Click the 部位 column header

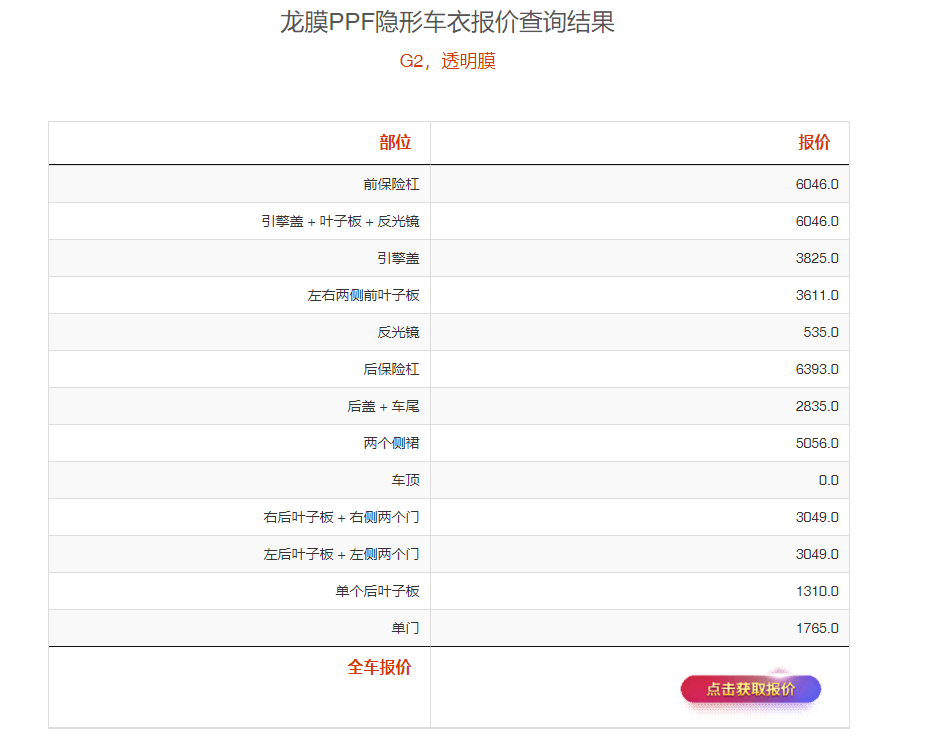[x=395, y=142]
